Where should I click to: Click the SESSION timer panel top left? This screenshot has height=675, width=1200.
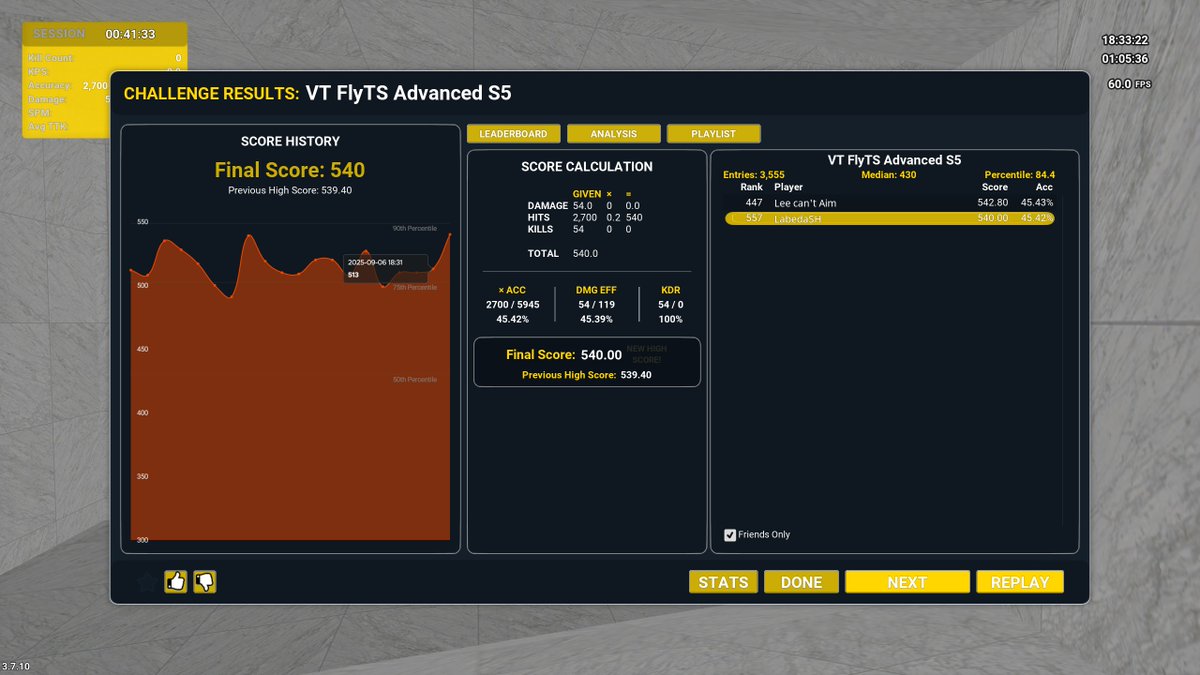coord(100,32)
